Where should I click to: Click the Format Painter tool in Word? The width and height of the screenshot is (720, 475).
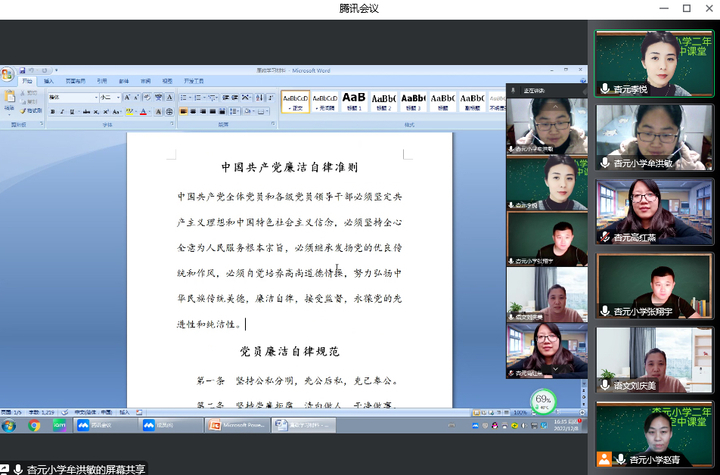[31, 111]
